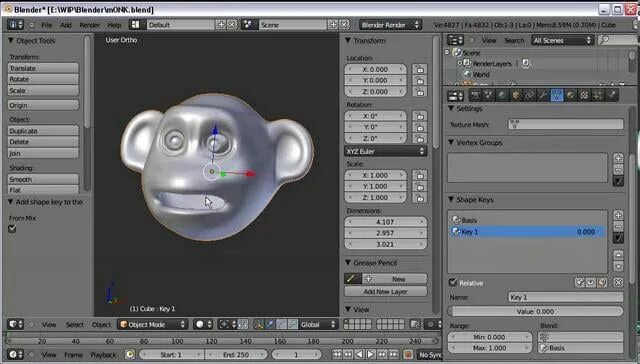Open the 3D view Select menu

click(75, 324)
